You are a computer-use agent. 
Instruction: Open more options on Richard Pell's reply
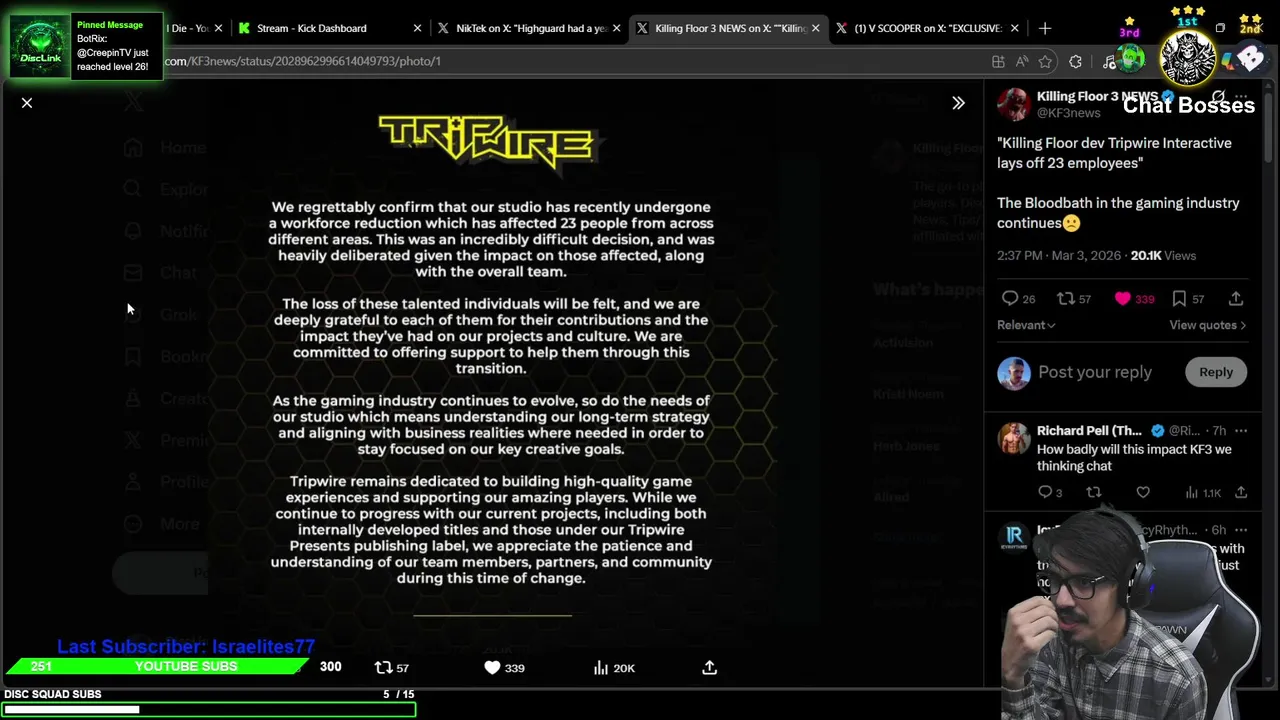click(x=1241, y=431)
